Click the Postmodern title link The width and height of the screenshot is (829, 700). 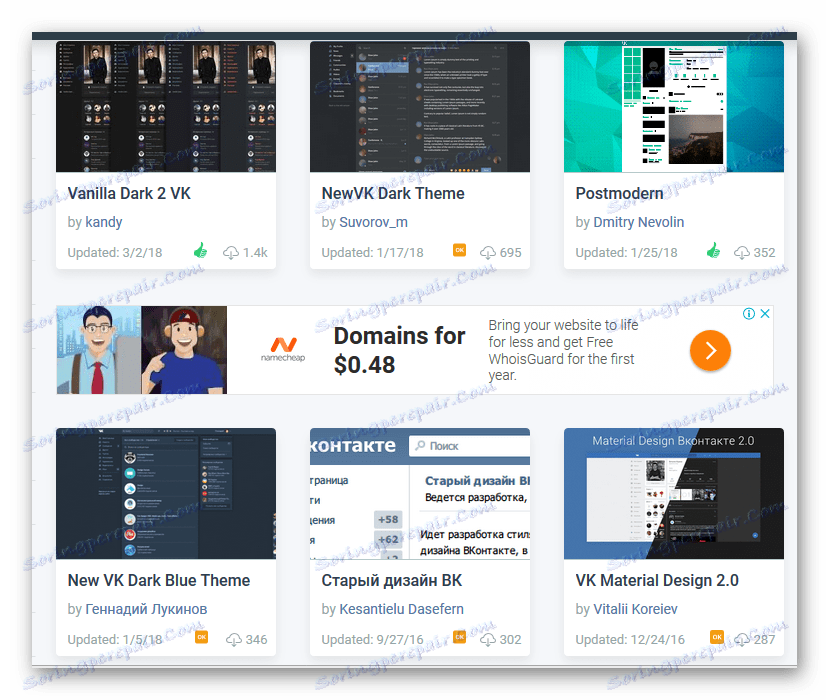coord(619,194)
